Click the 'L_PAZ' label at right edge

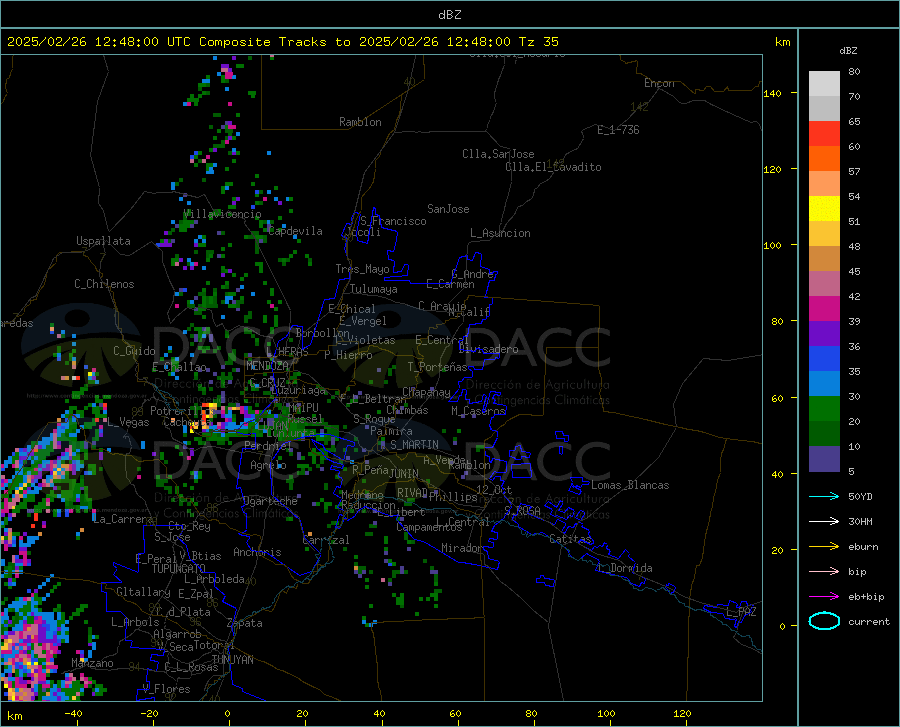pos(741,612)
